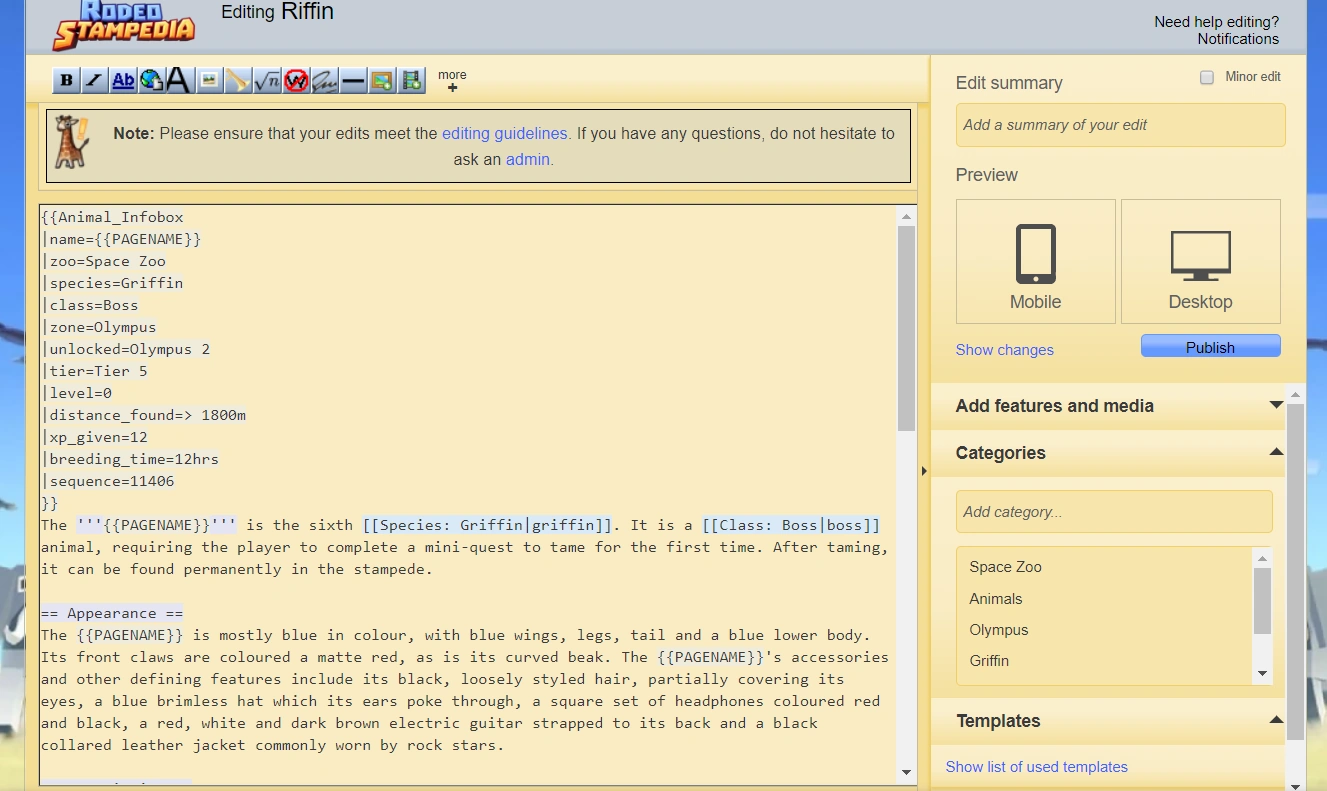Image resolution: width=1327 pixels, height=791 pixels.
Task: Click the down arrow of the editor scrollbar
Action: [x=906, y=773]
